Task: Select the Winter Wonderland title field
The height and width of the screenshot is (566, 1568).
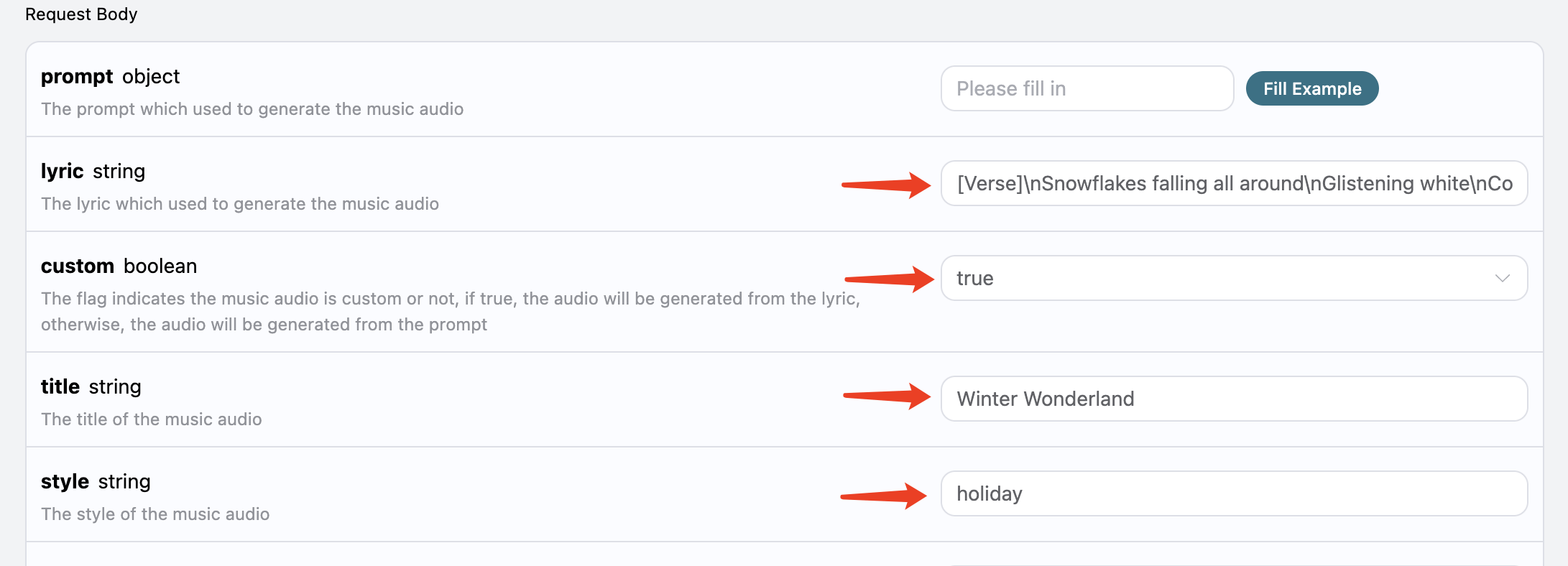Action: click(1234, 399)
